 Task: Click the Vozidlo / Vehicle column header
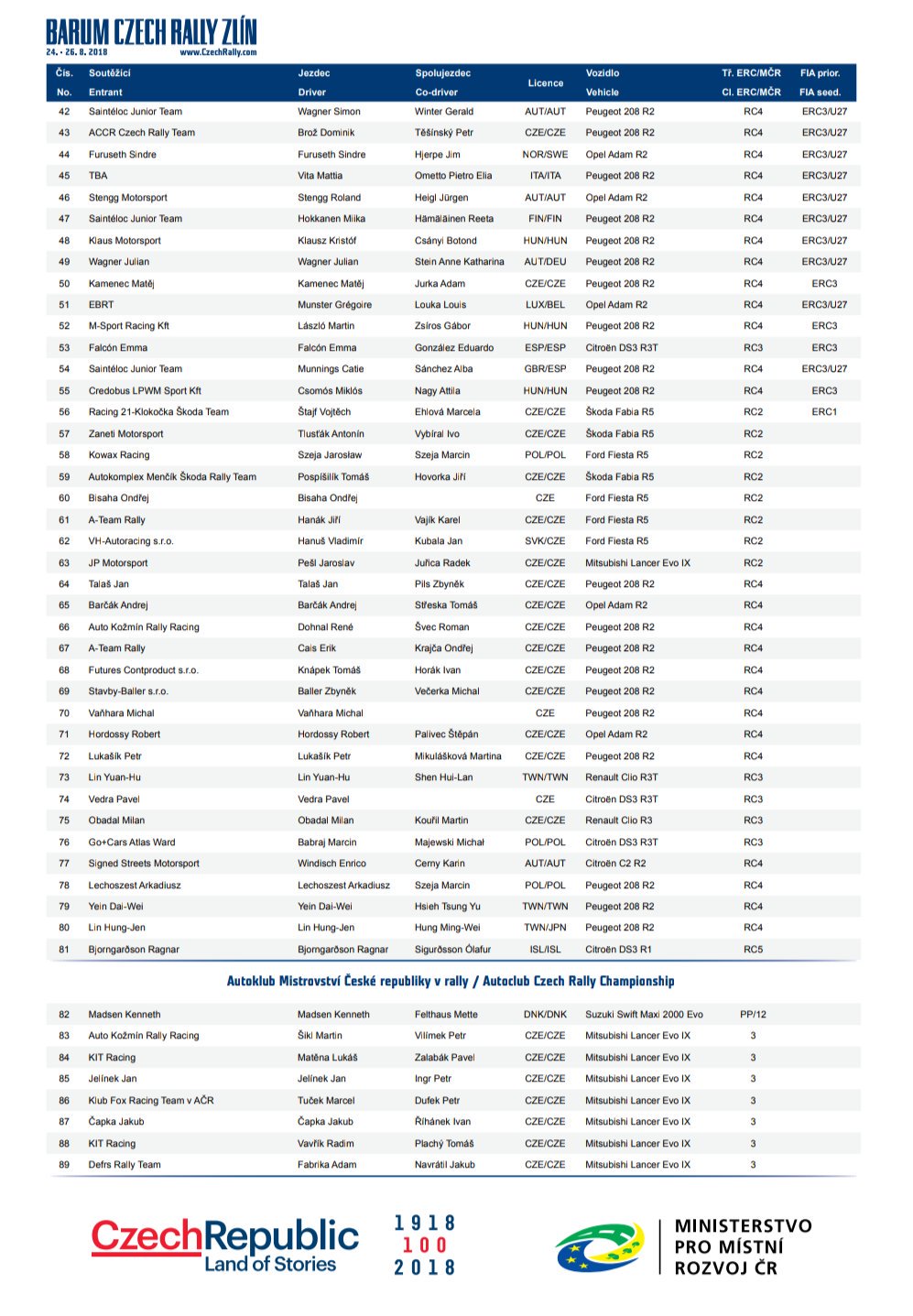click(603, 82)
